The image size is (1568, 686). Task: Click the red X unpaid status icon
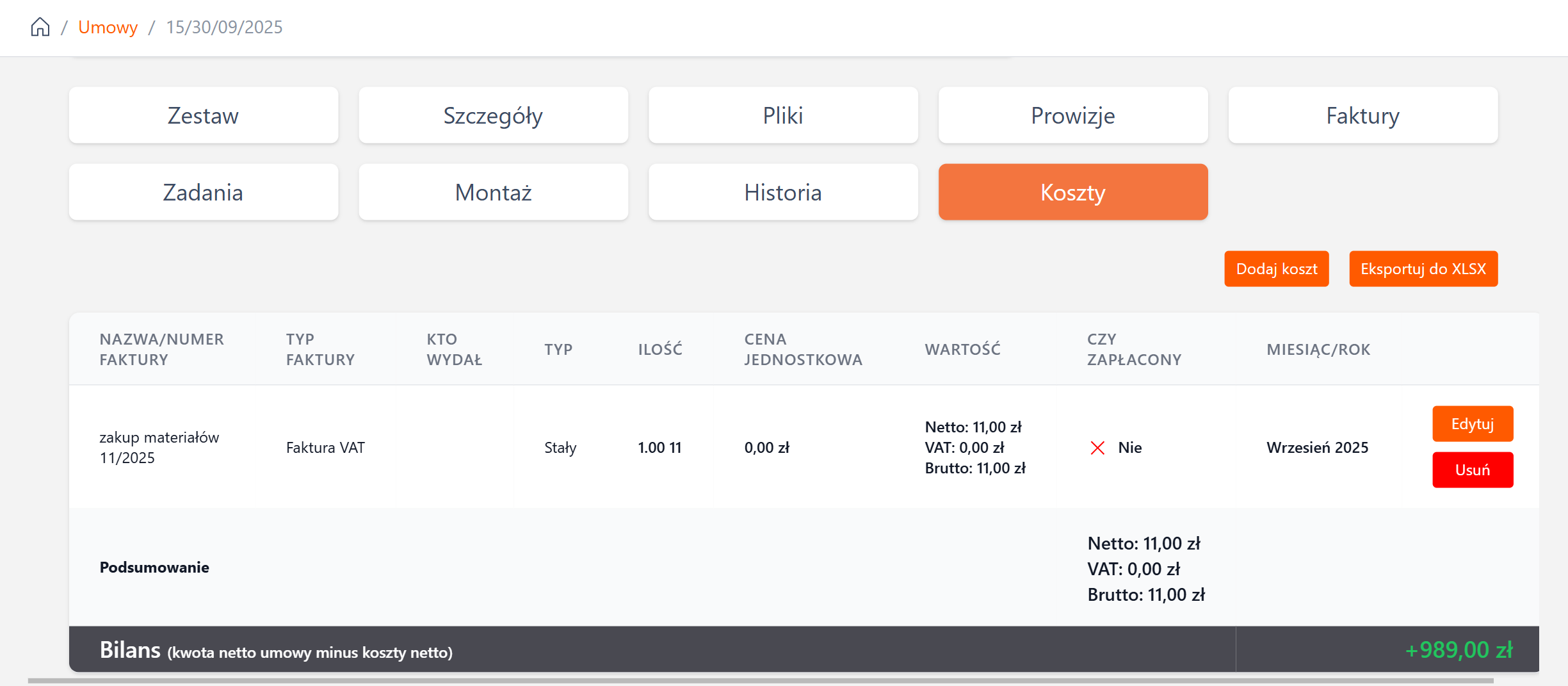(1097, 448)
